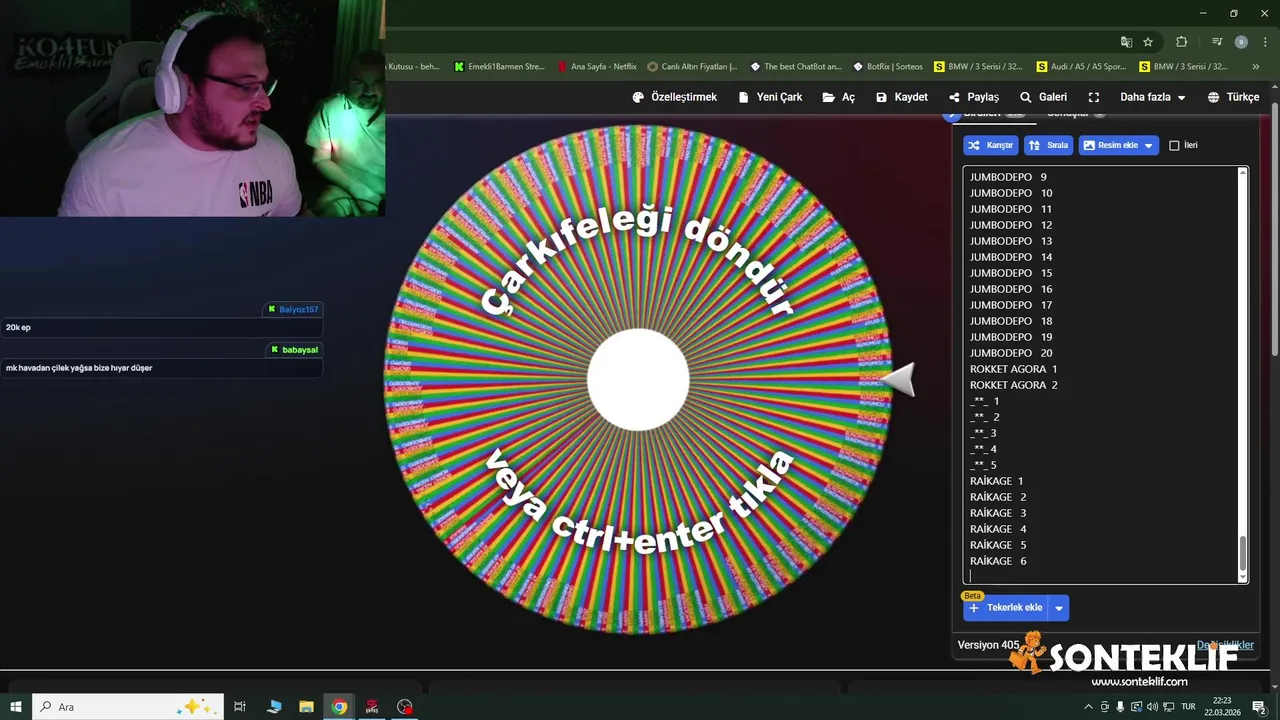The width and height of the screenshot is (1280, 720).
Task: Tick the İleri checkbox
Action: [x=1174, y=146]
